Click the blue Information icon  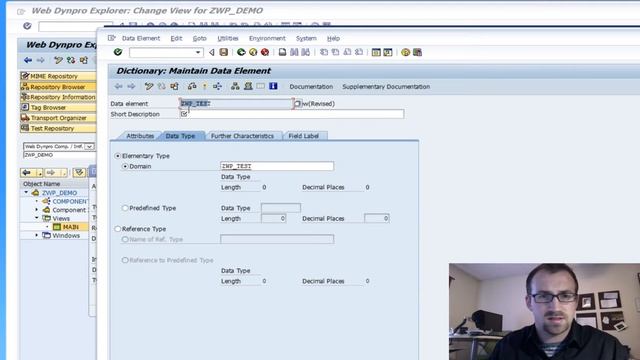tap(273, 86)
